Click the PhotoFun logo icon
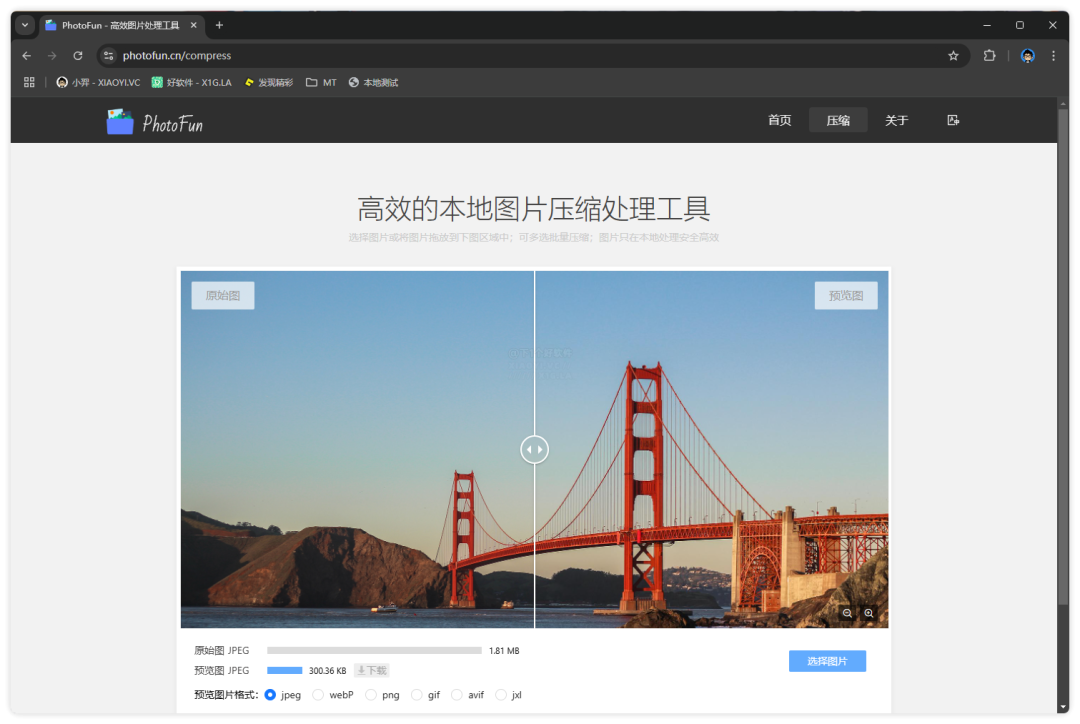Screen dimensions: 1080x724 (x=120, y=122)
